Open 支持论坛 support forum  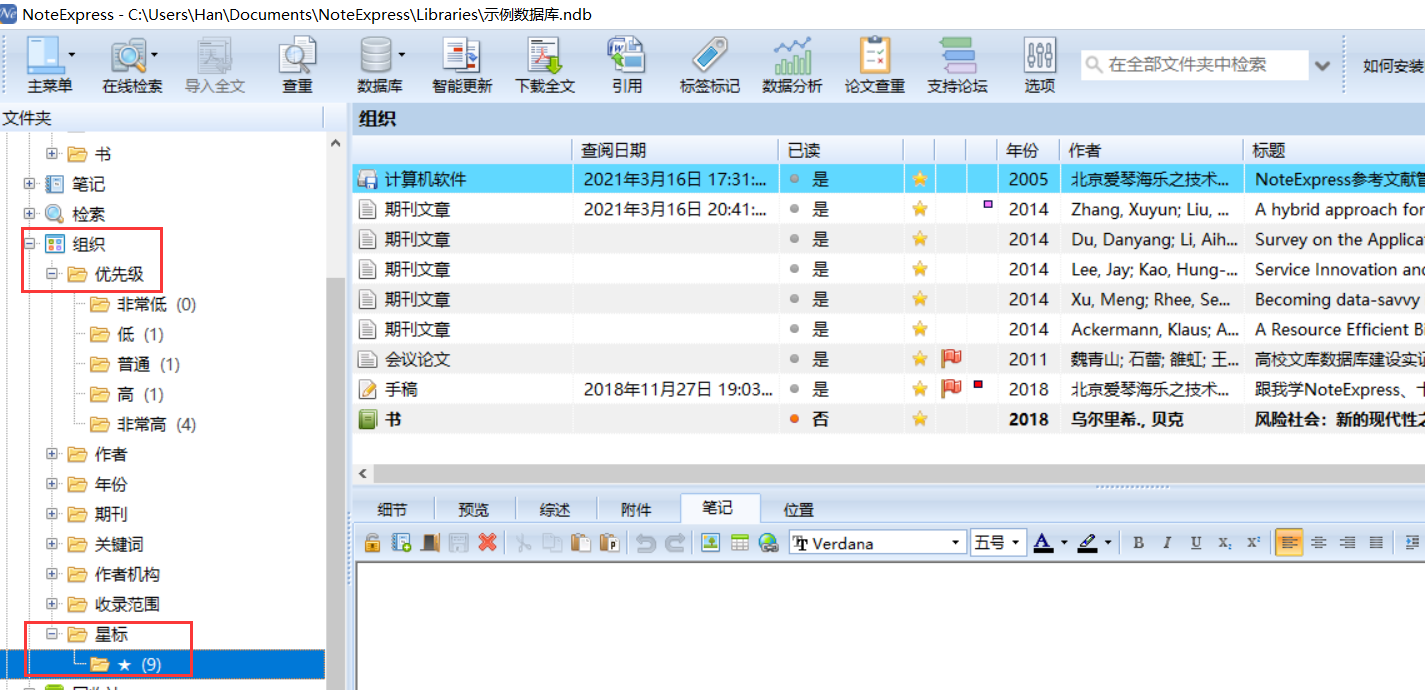957,65
